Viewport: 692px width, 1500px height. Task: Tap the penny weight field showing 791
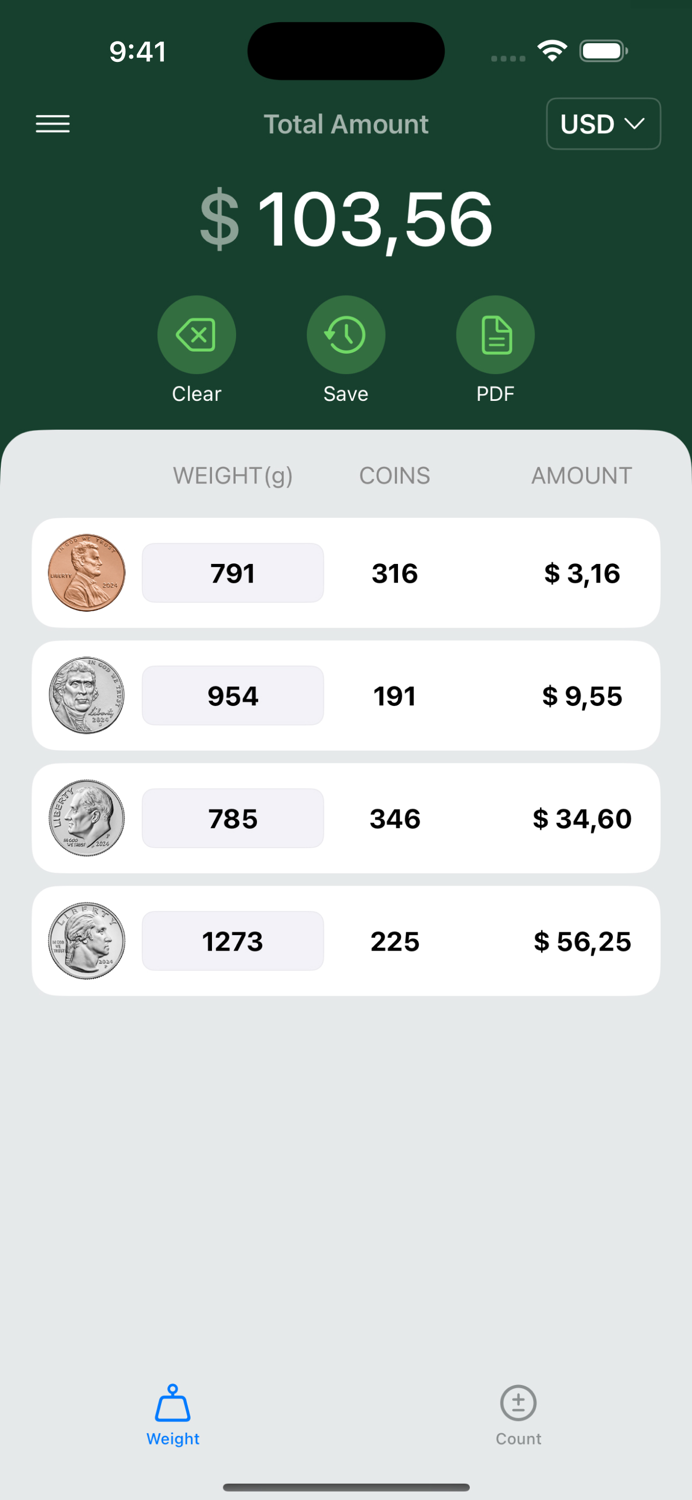232,573
